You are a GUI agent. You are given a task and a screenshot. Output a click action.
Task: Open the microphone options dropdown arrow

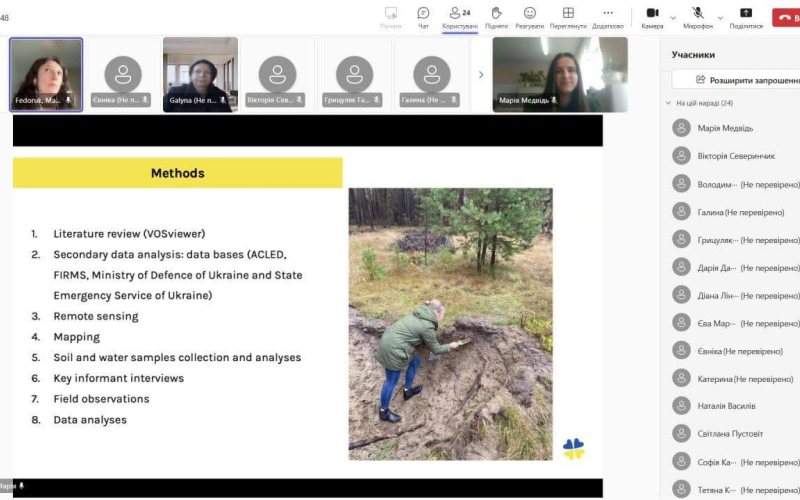719,17
